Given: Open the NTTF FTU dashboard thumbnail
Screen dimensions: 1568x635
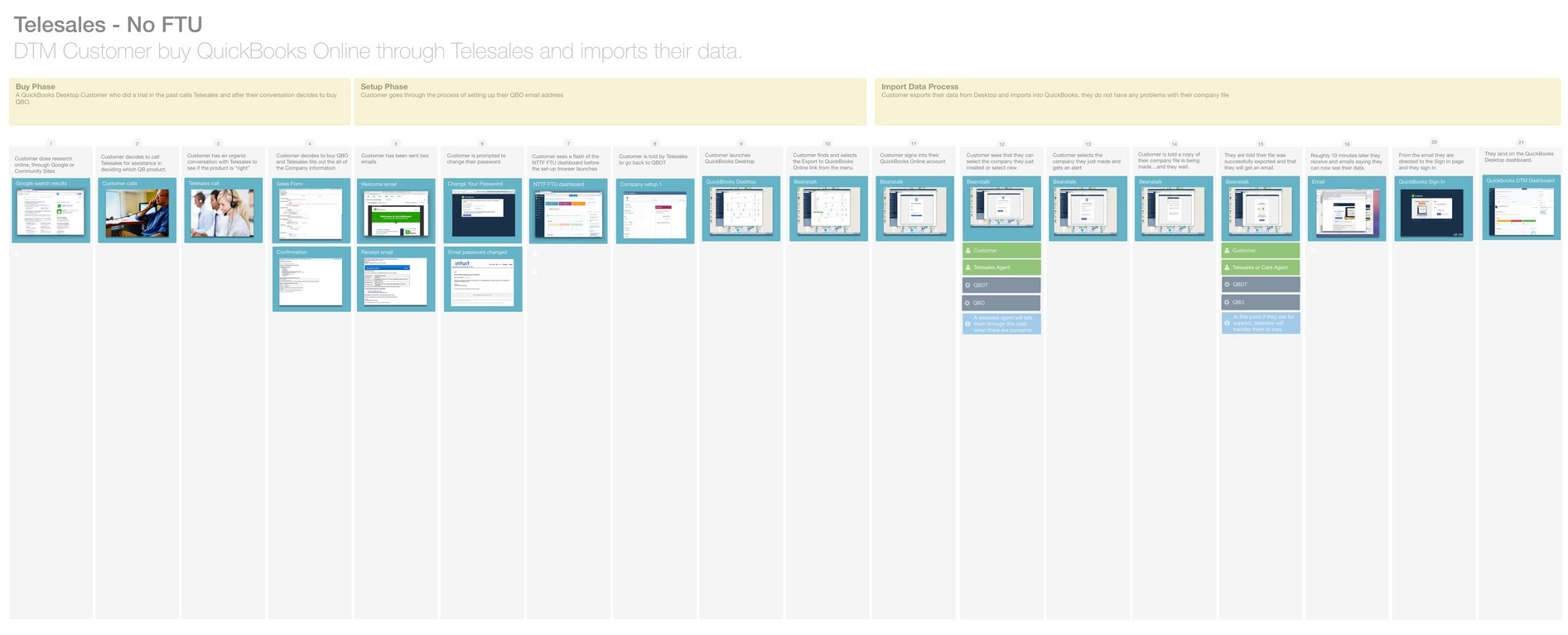Looking at the screenshot, I should tap(569, 214).
